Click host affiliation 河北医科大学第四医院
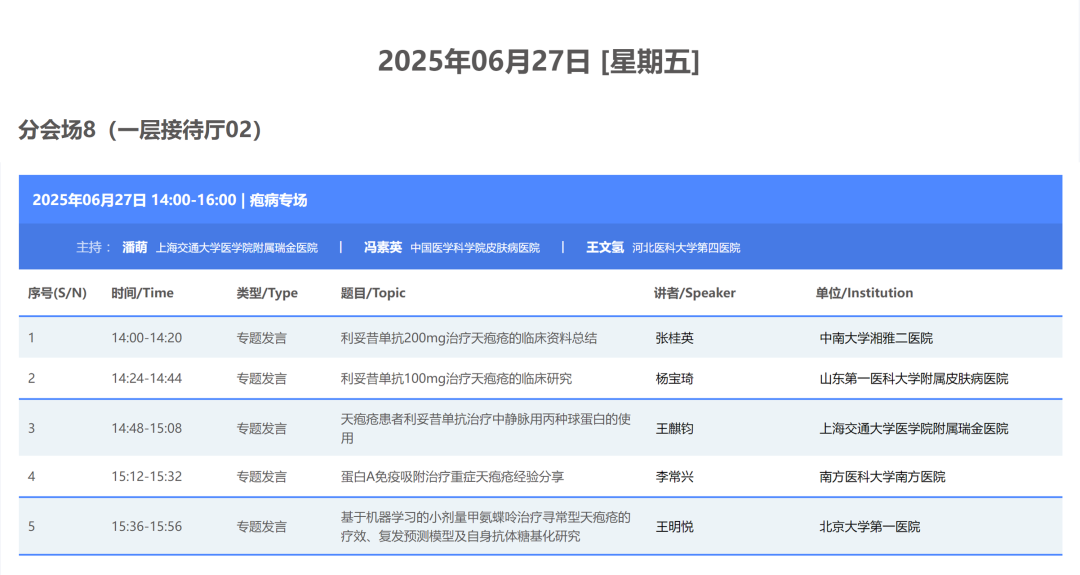This screenshot has width=1080, height=575. pos(686,248)
